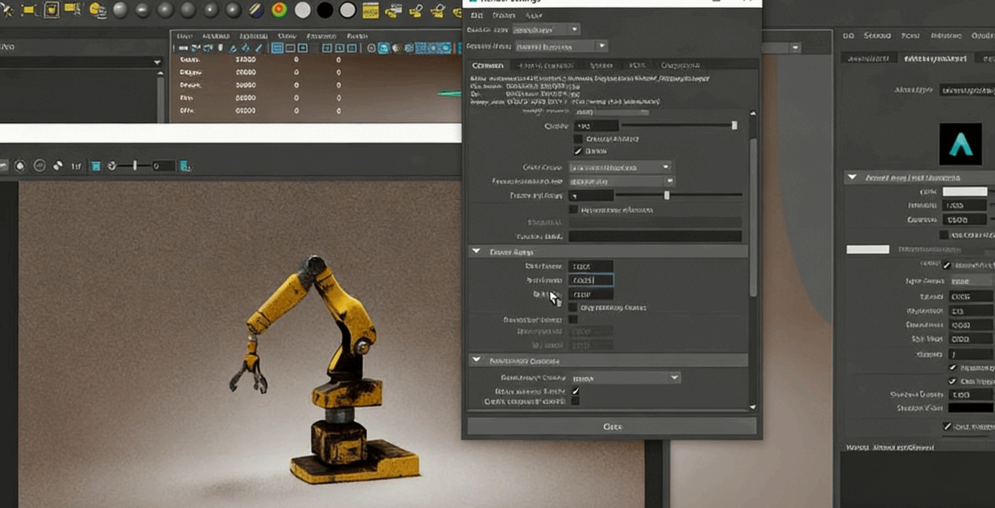
Task: Click the topmost Frame Range input field
Action: (591, 266)
